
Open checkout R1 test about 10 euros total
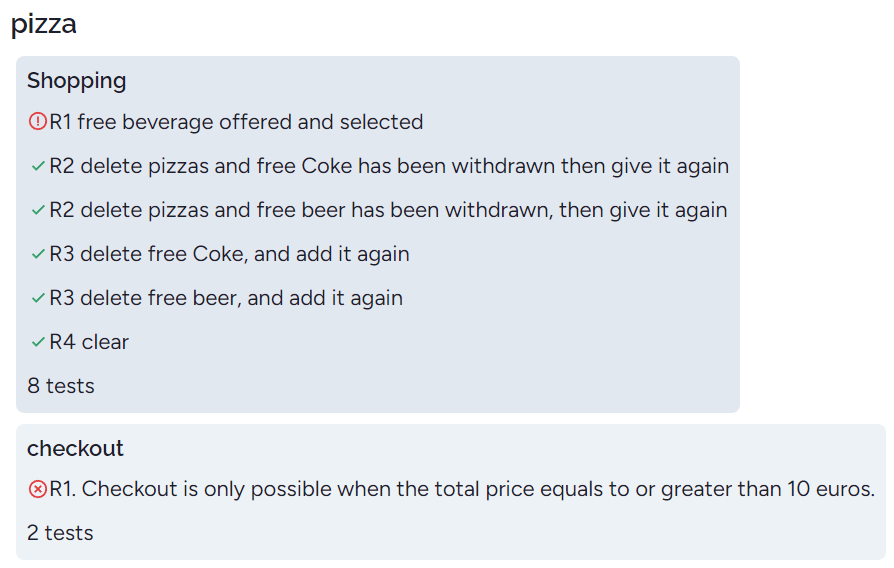pyautogui.click(x=462, y=489)
